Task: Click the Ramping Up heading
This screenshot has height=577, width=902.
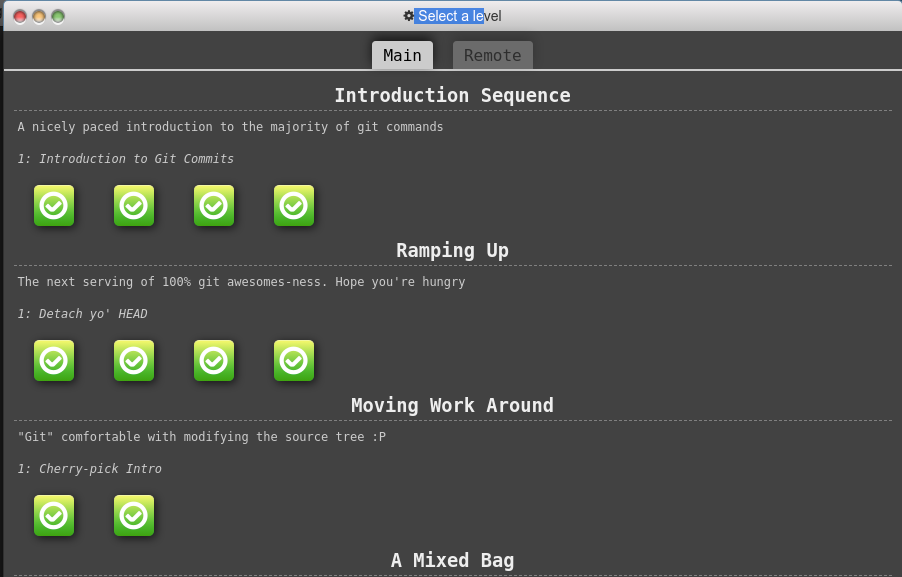Action: tap(453, 251)
